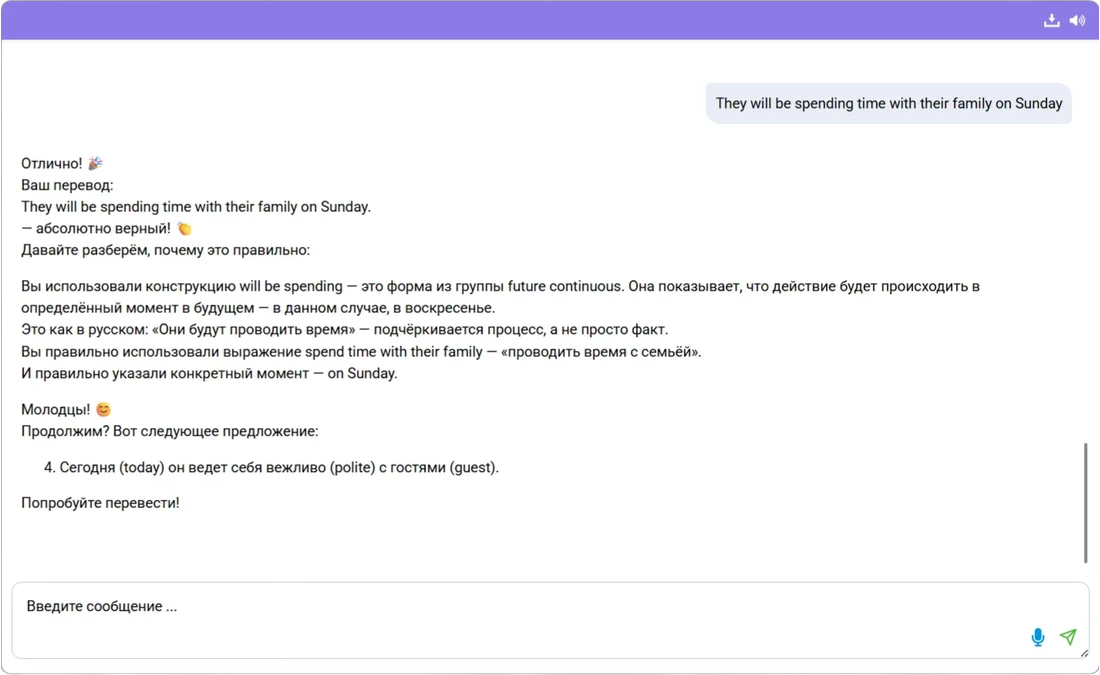Click the user message bubble about Sunday

888,103
